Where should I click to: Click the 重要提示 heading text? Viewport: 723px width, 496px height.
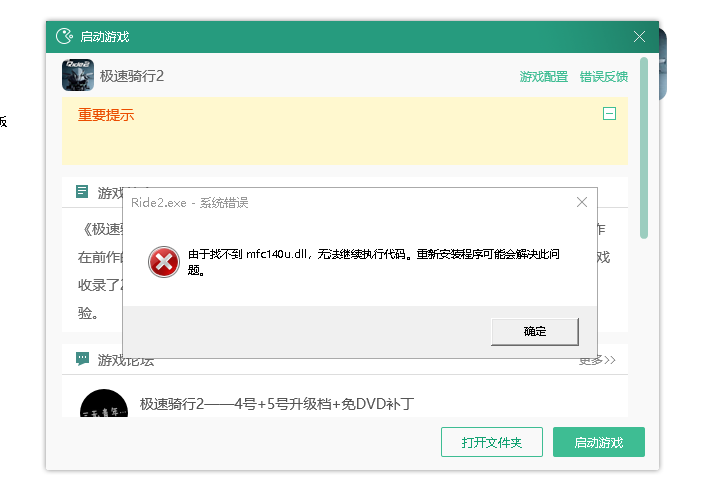(106, 115)
